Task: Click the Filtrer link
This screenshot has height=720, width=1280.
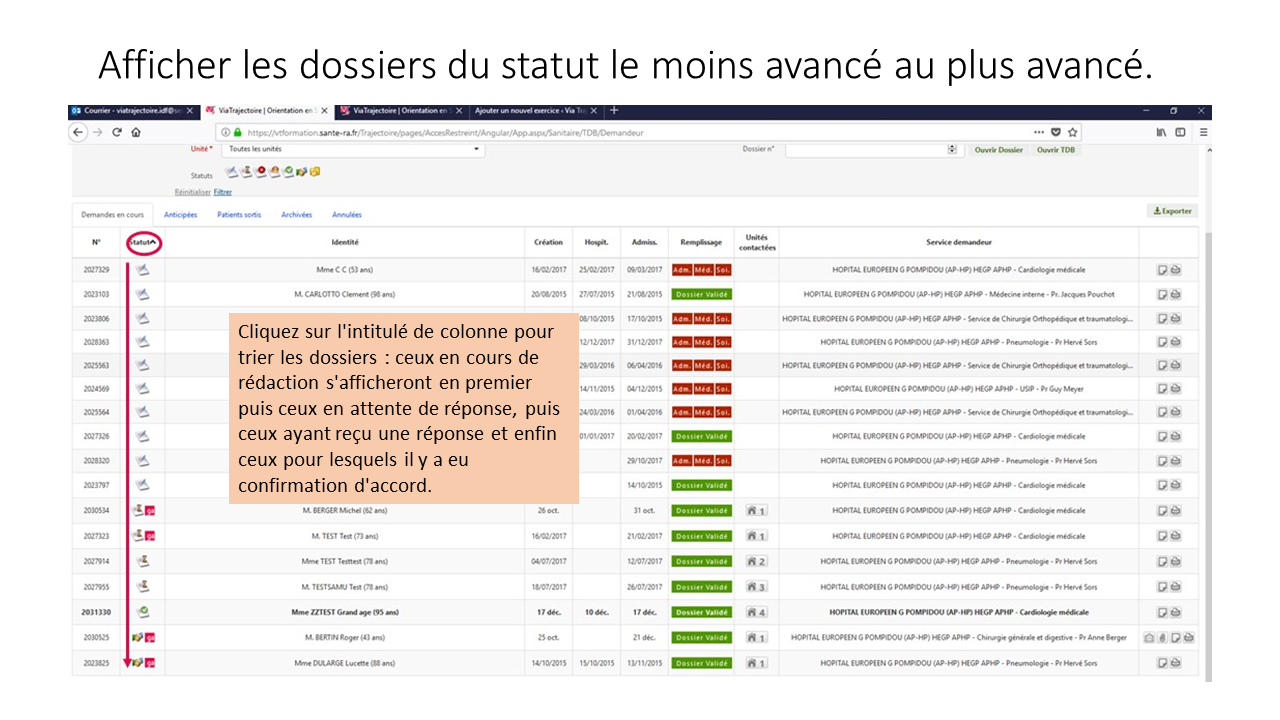Action: click(x=223, y=192)
